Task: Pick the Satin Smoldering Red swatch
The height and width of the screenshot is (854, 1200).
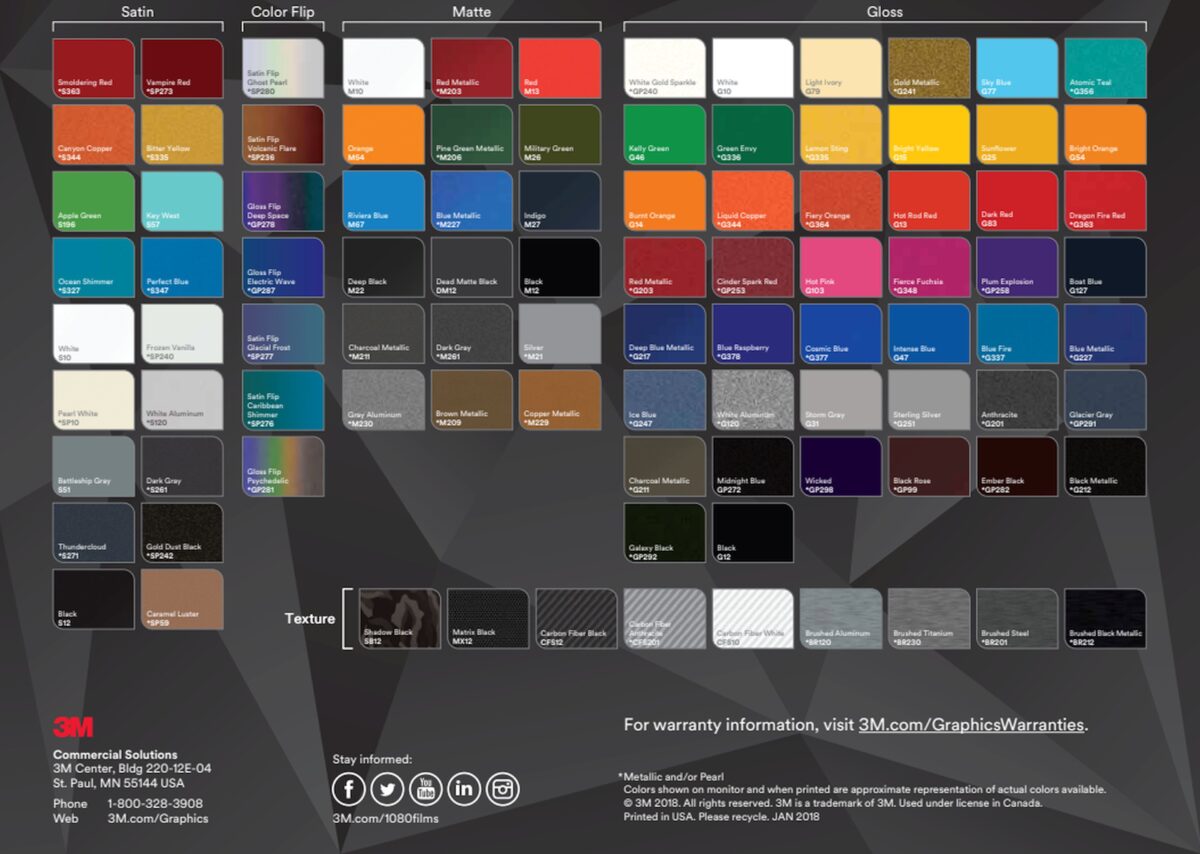Action: pos(93,67)
